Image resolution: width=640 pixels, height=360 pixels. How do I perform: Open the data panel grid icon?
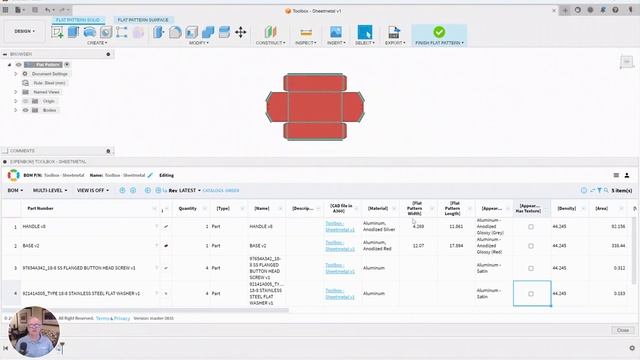click(5, 10)
